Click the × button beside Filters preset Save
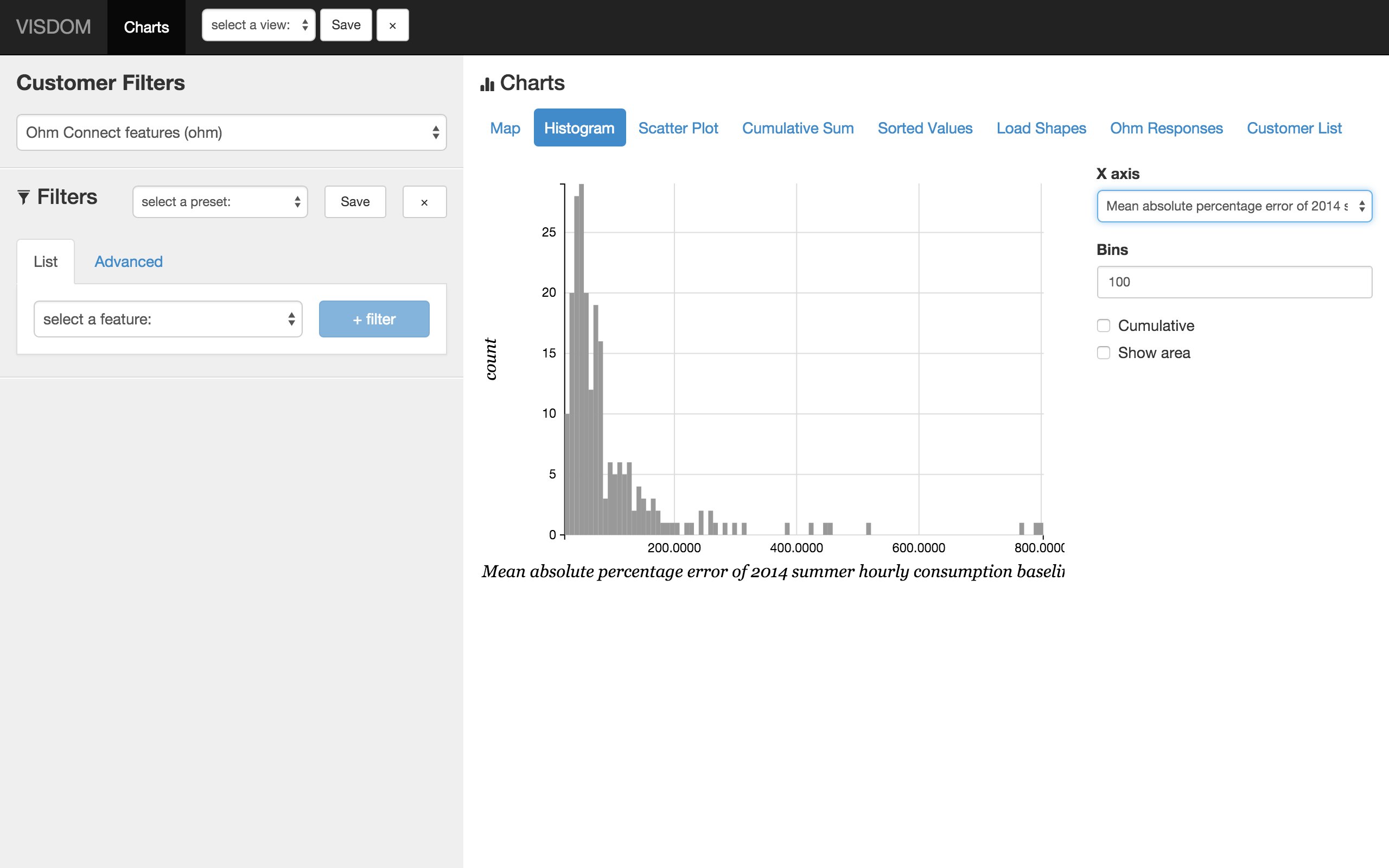This screenshot has width=1389, height=868. pos(424,202)
